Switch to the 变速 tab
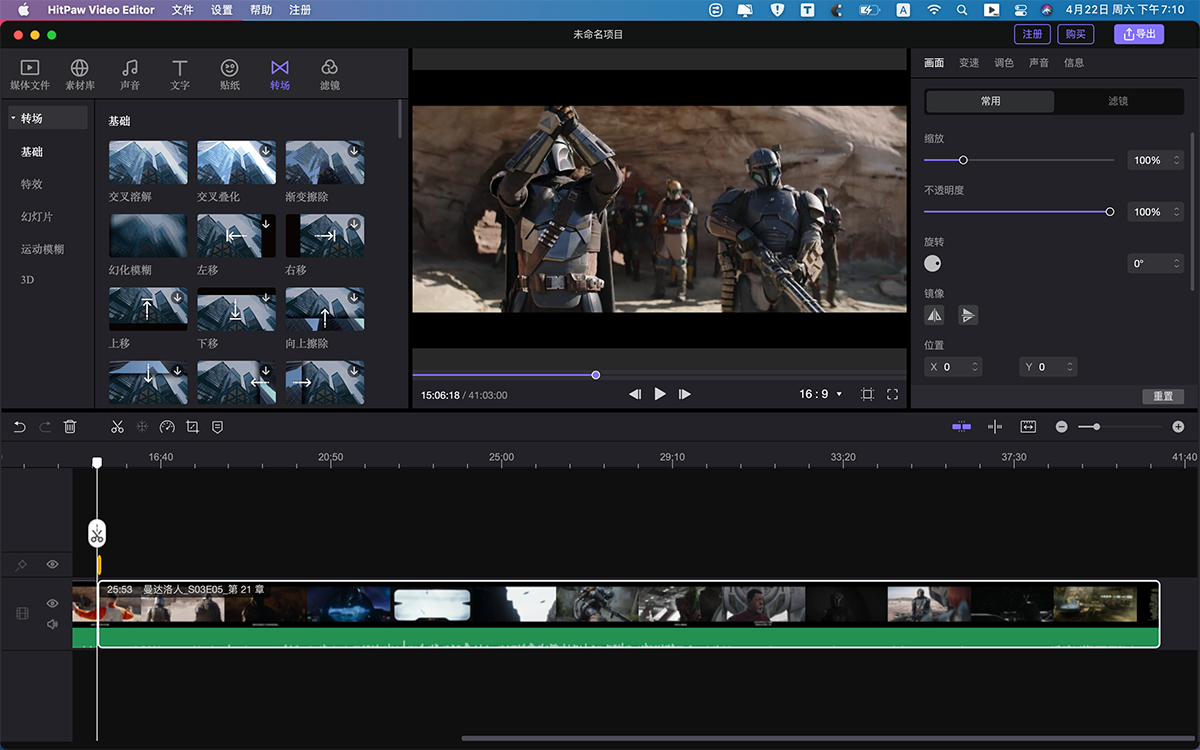The image size is (1200, 750). (969, 62)
